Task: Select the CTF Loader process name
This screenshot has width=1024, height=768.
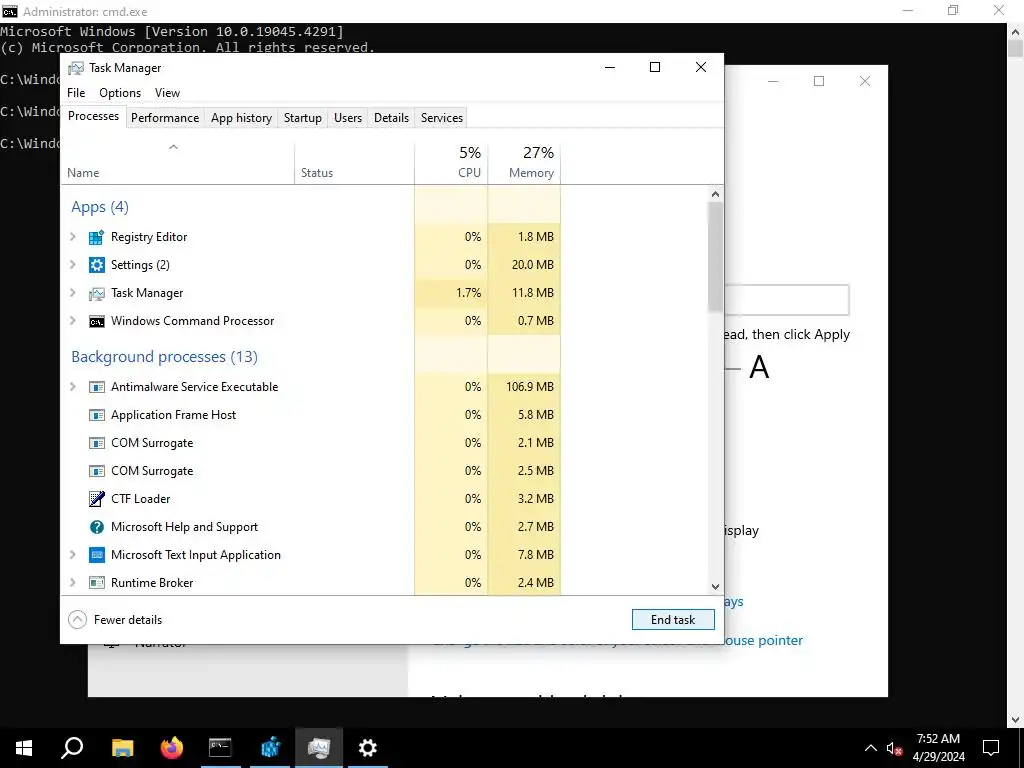Action: tap(140, 499)
